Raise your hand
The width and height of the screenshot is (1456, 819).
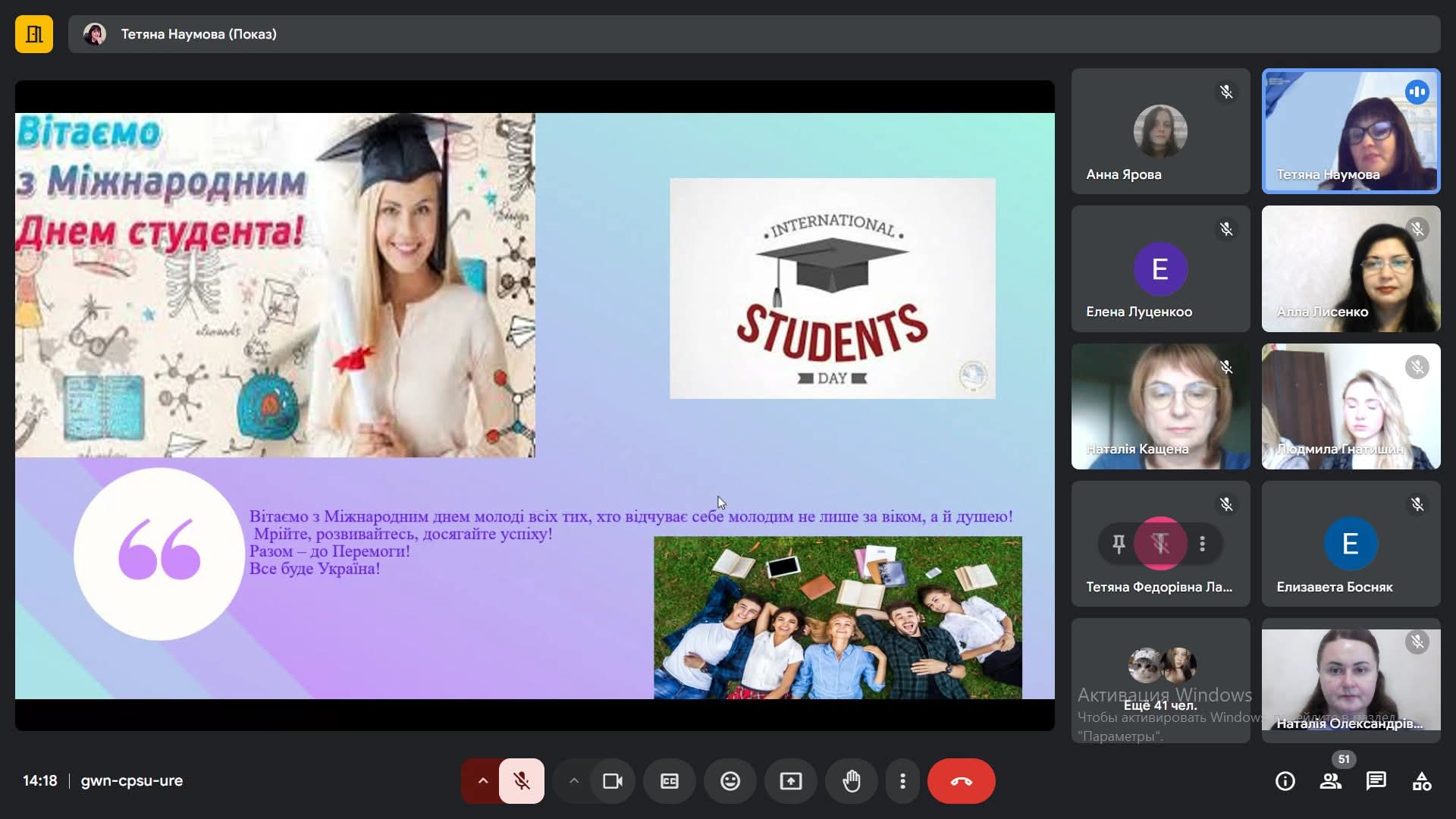[851, 780]
